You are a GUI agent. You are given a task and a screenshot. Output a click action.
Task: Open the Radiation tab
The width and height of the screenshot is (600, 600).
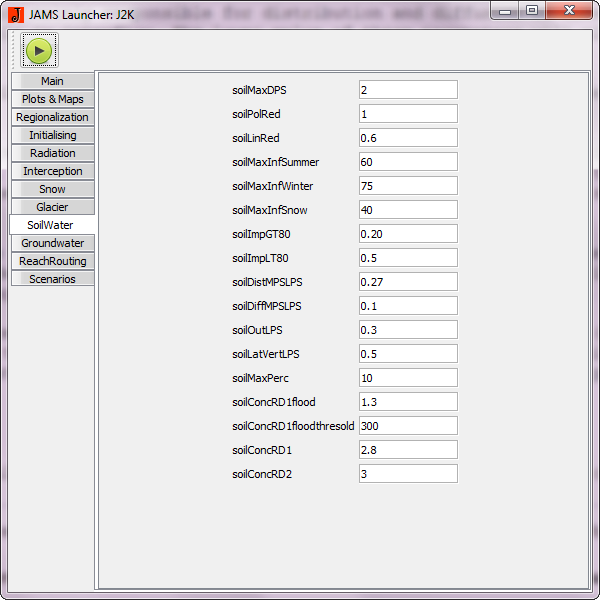click(x=53, y=153)
